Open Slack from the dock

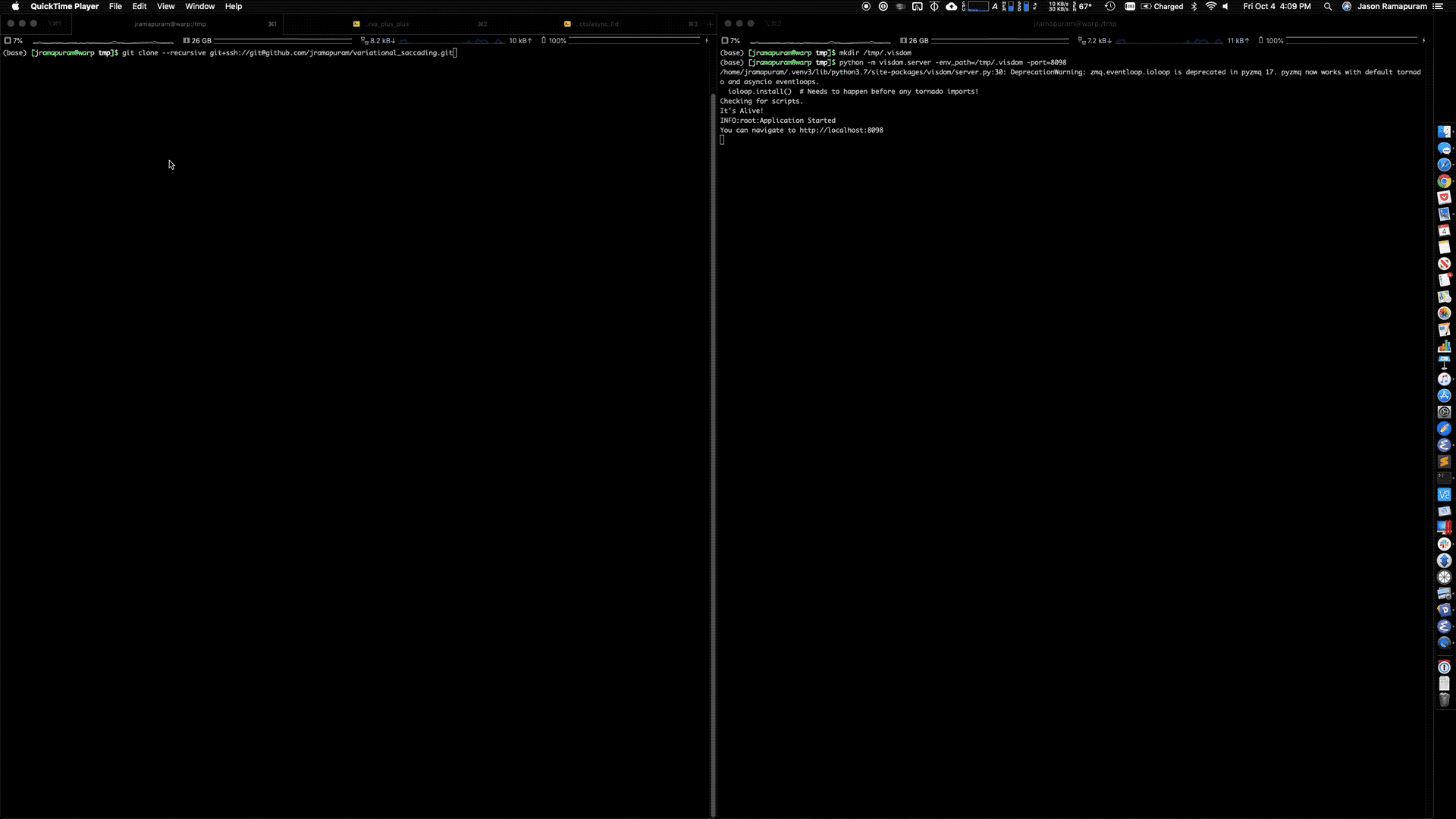1444,544
